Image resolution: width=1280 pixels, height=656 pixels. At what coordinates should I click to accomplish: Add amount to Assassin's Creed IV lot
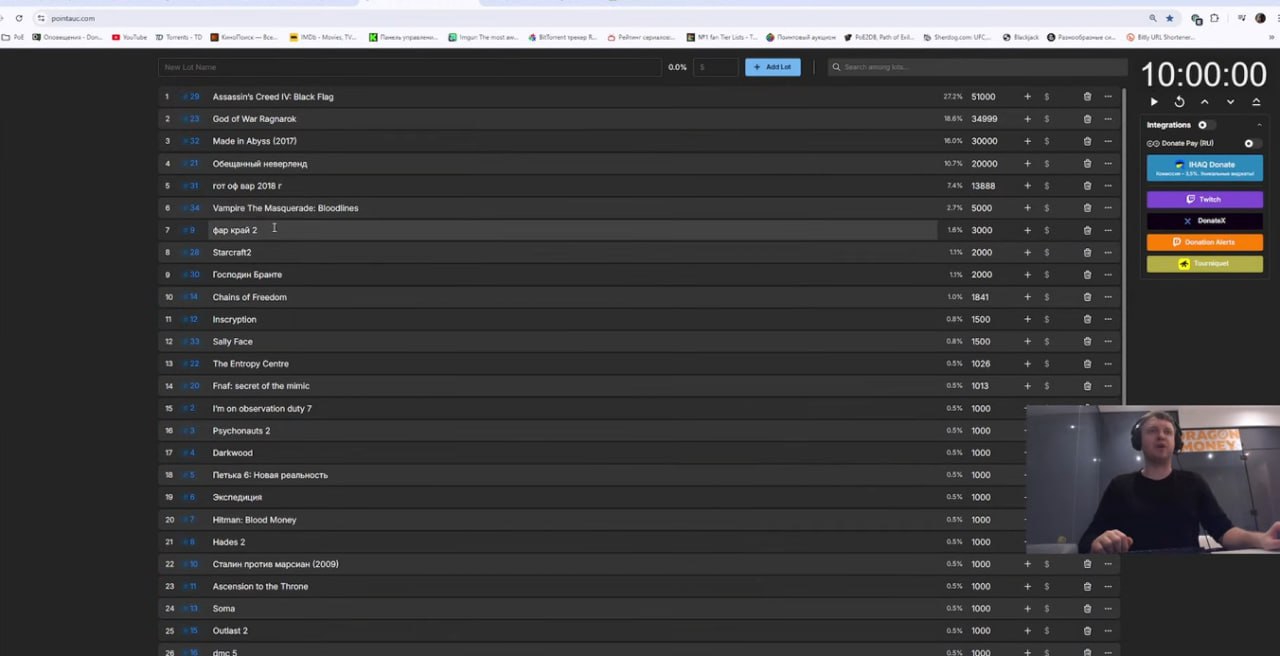(x=1027, y=97)
